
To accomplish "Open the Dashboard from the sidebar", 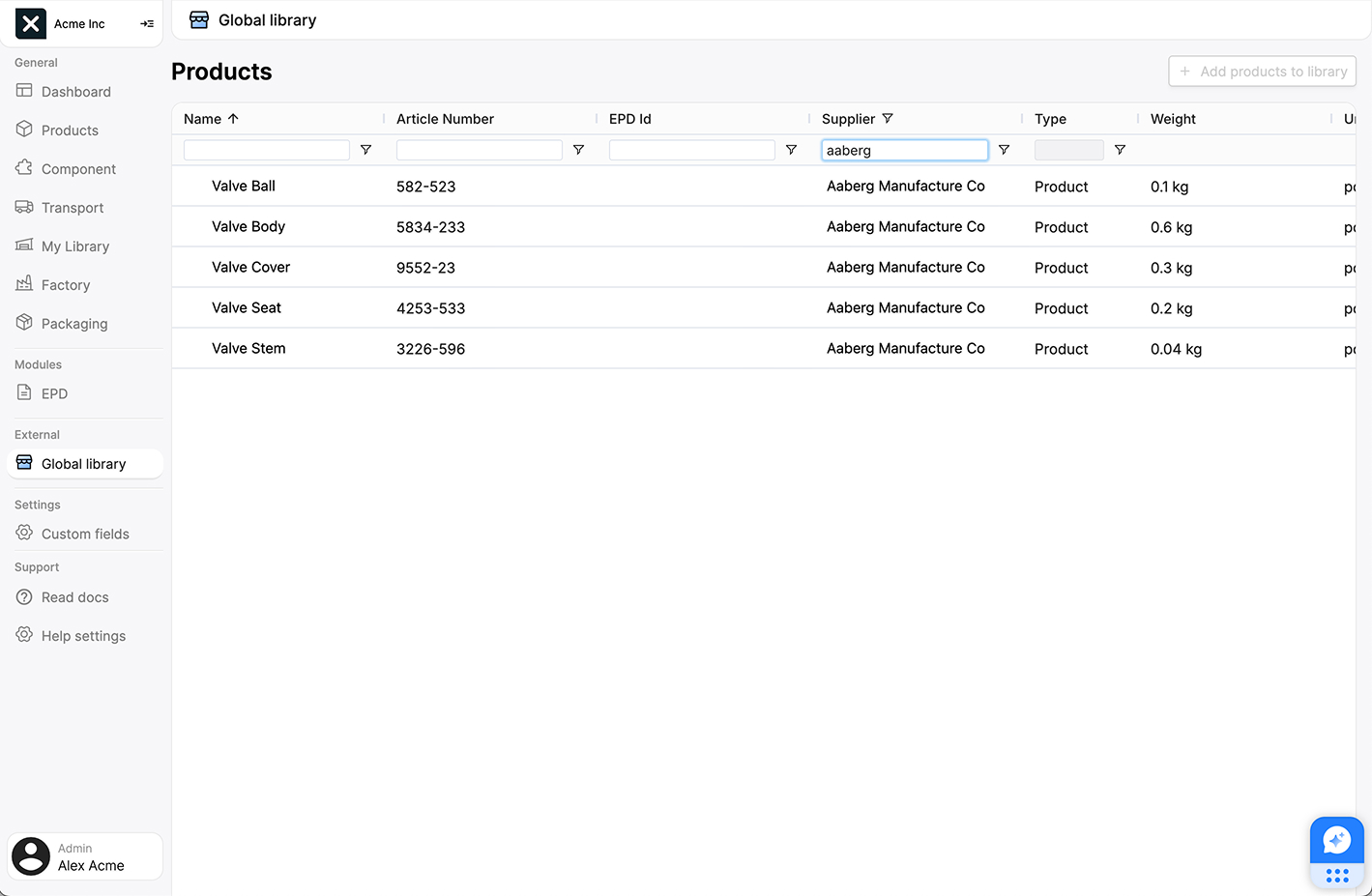I will tap(73, 91).
